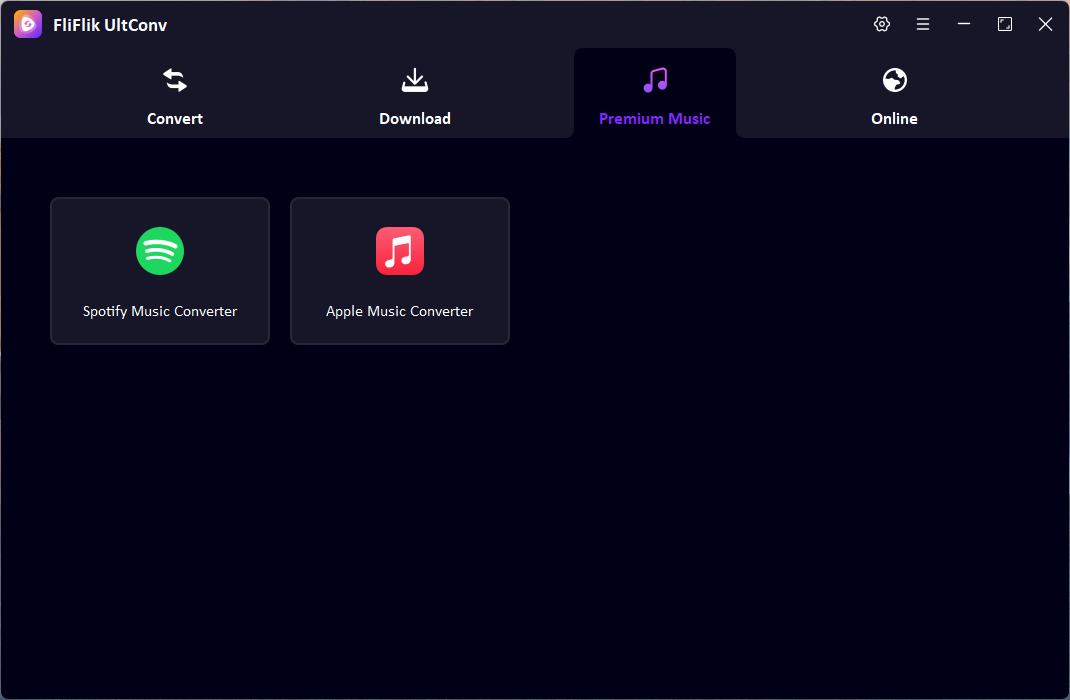Open the hamburger menu in title bar
1070x700 pixels.
tap(923, 24)
